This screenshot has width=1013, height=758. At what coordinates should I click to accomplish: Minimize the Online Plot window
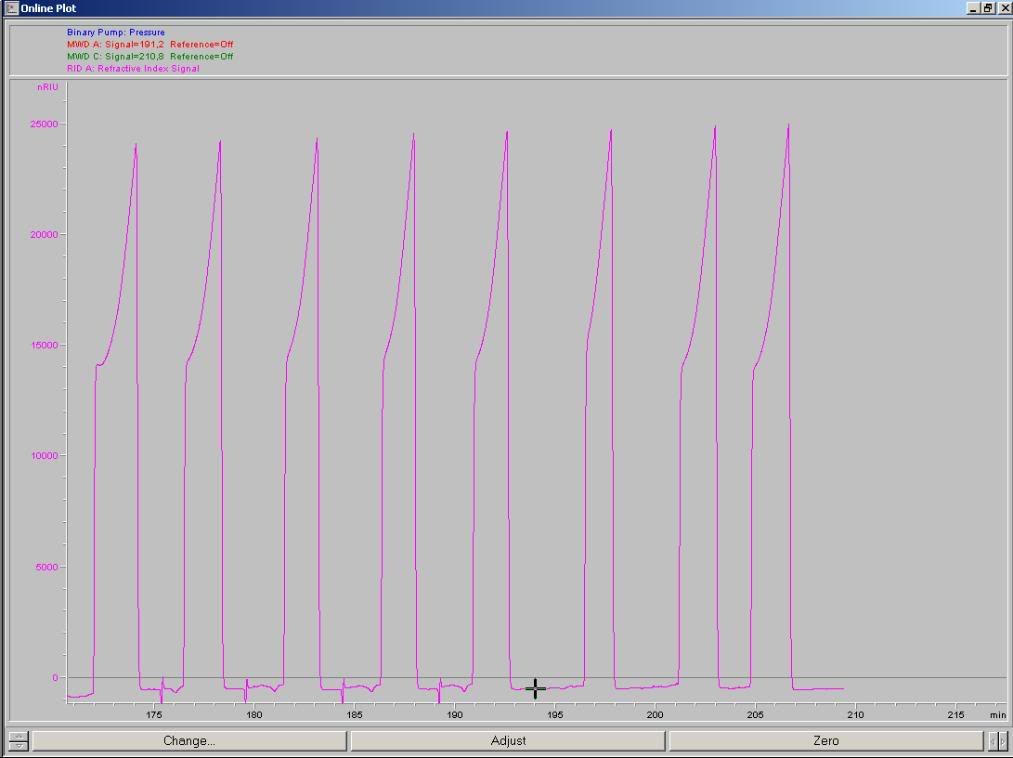coord(974,8)
